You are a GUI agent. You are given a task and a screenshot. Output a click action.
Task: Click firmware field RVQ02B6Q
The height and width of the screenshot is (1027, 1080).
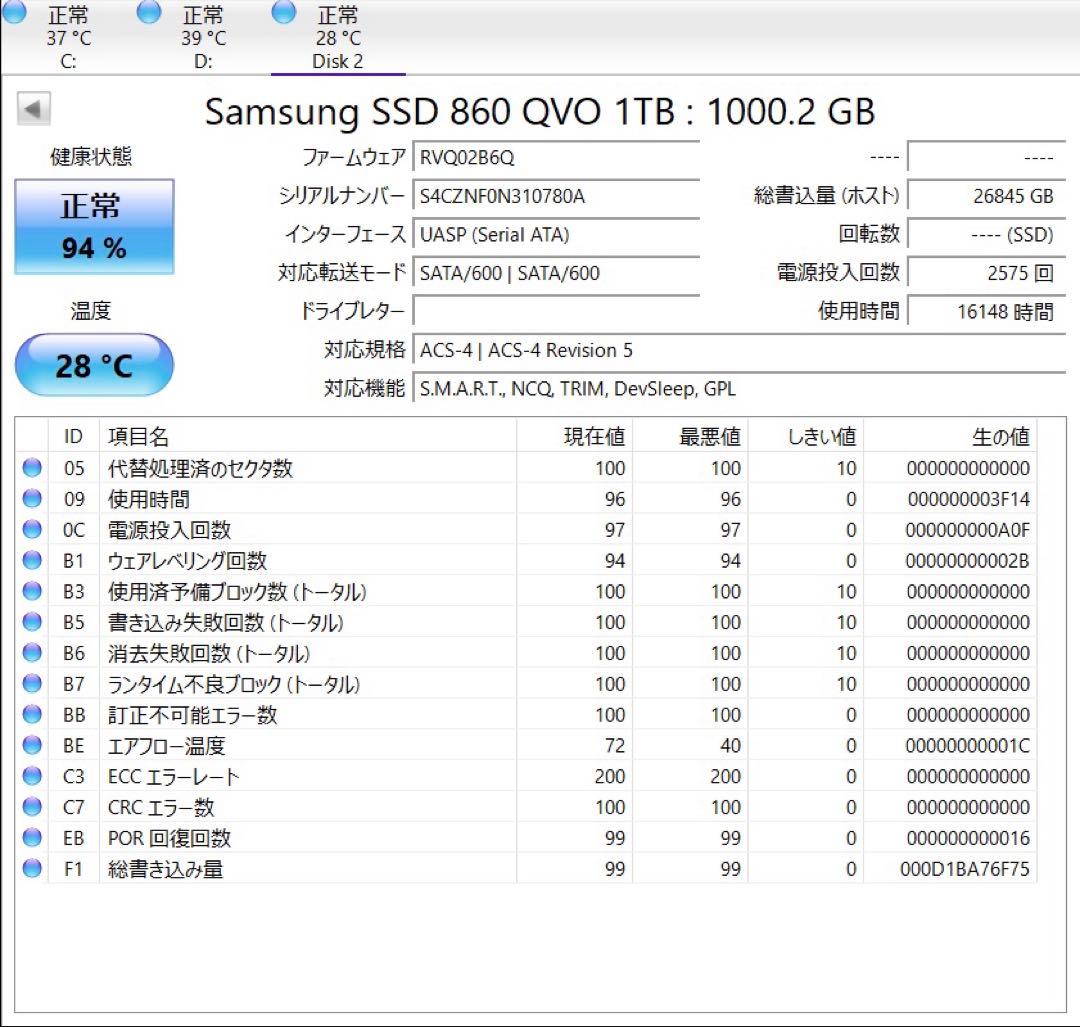(x=557, y=158)
